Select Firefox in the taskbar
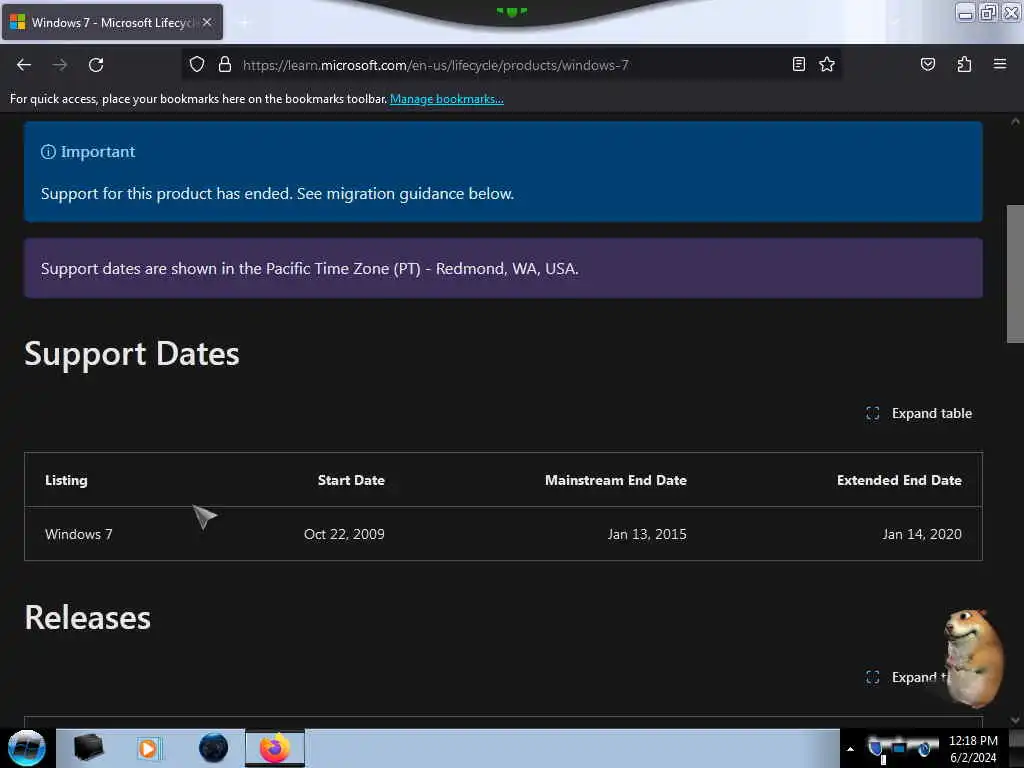This screenshot has width=1024, height=768. pyautogui.click(x=275, y=748)
